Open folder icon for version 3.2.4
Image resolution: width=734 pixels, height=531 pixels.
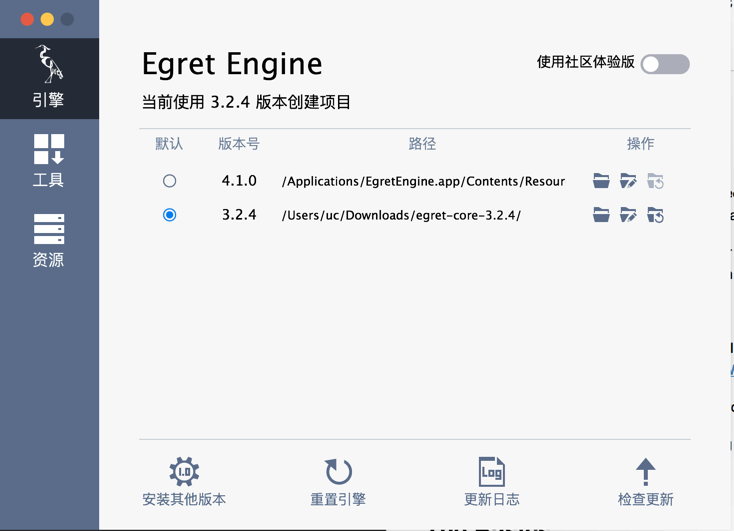coord(601,215)
